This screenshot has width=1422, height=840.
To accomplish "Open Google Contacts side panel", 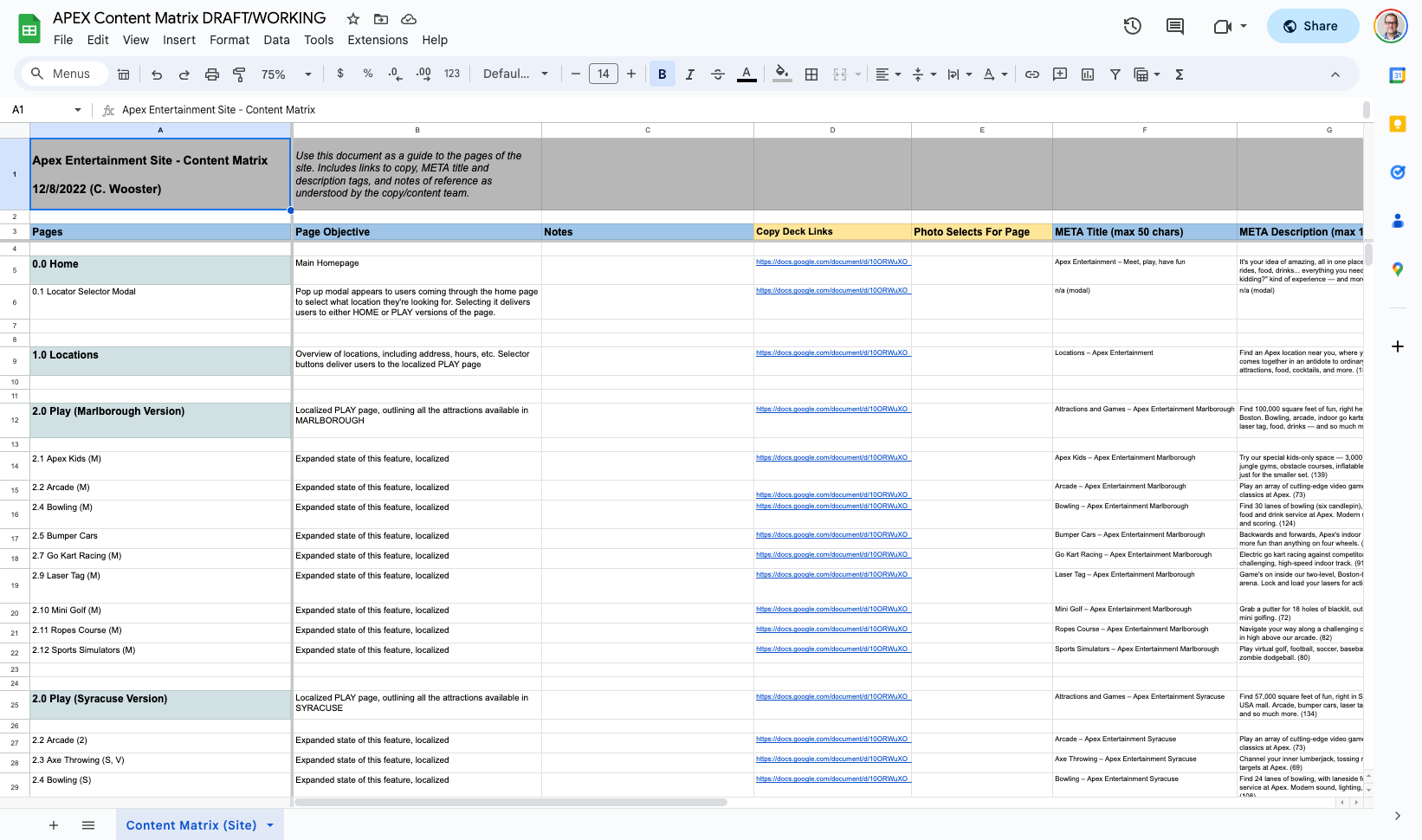I will (x=1398, y=221).
